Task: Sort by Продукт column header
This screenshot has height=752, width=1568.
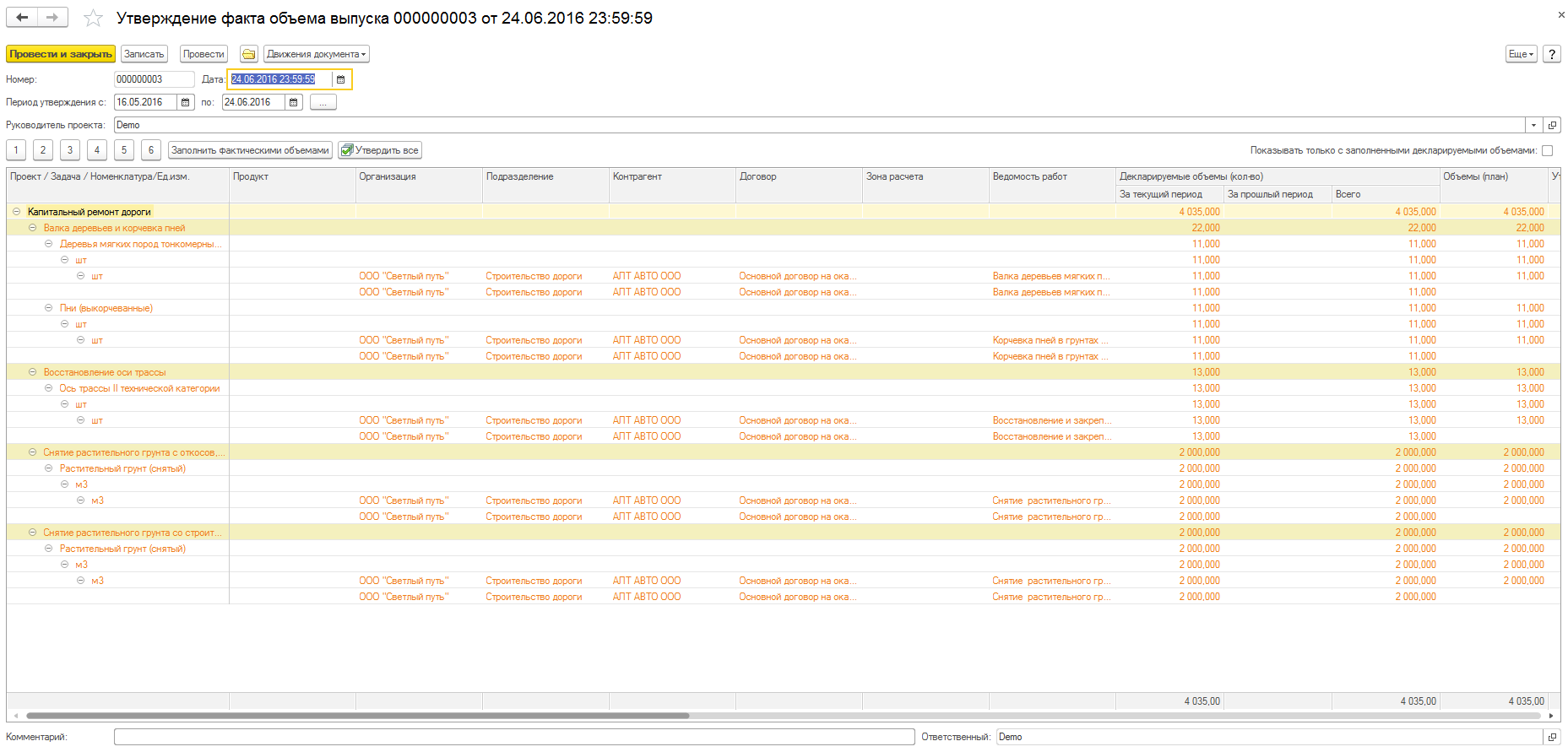Action: pyautogui.click(x=292, y=185)
